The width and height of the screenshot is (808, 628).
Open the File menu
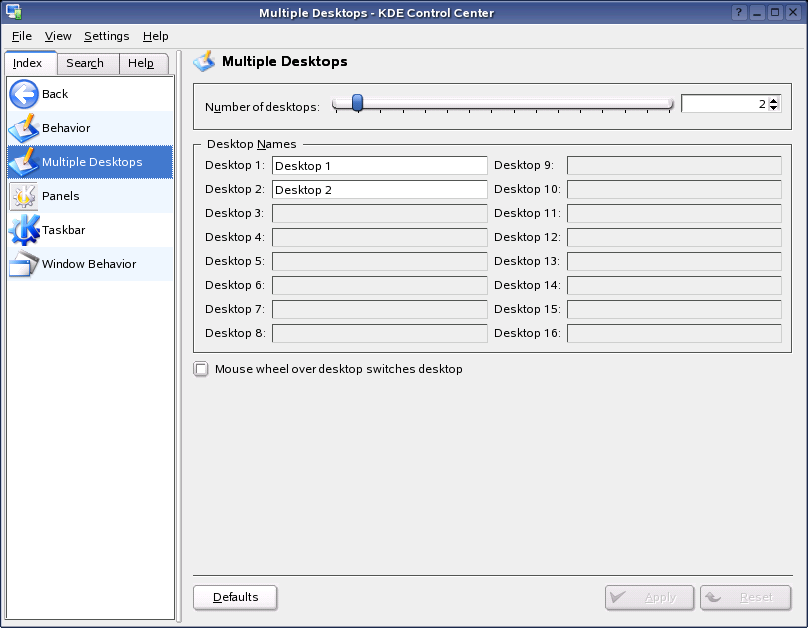click(22, 36)
